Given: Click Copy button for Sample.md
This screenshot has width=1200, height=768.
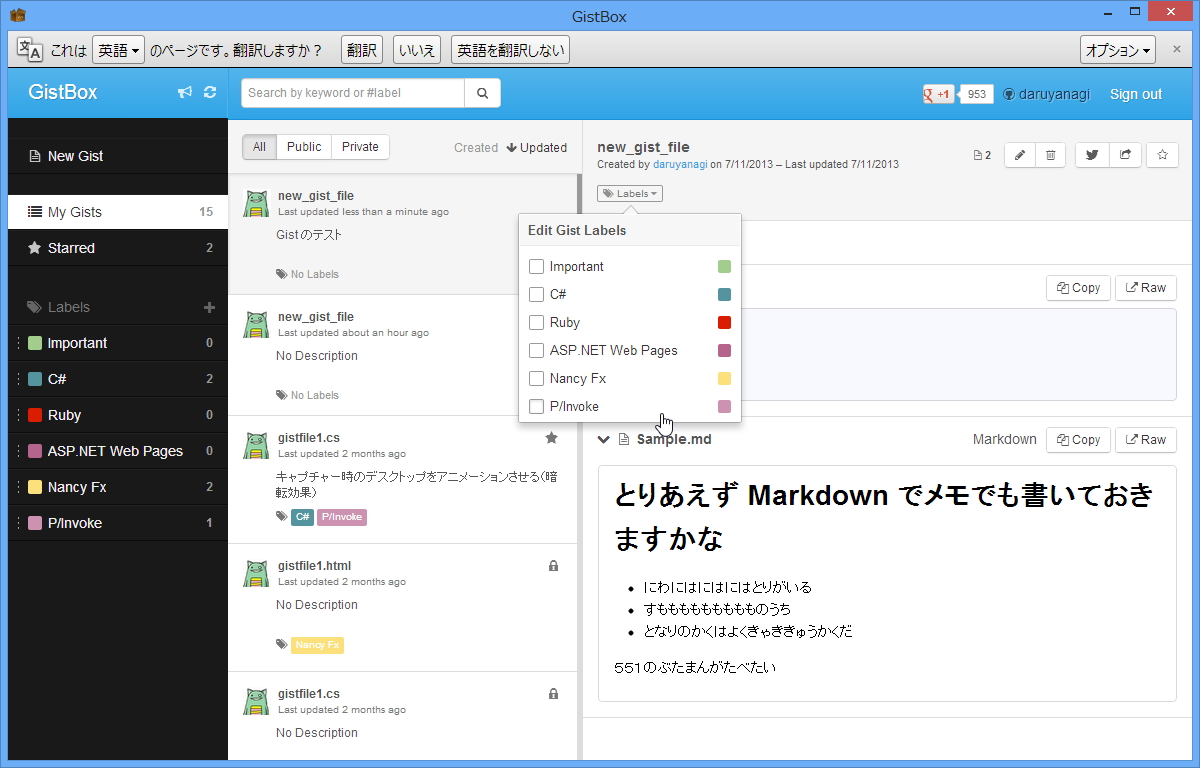Looking at the screenshot, I should point(1078,440).
